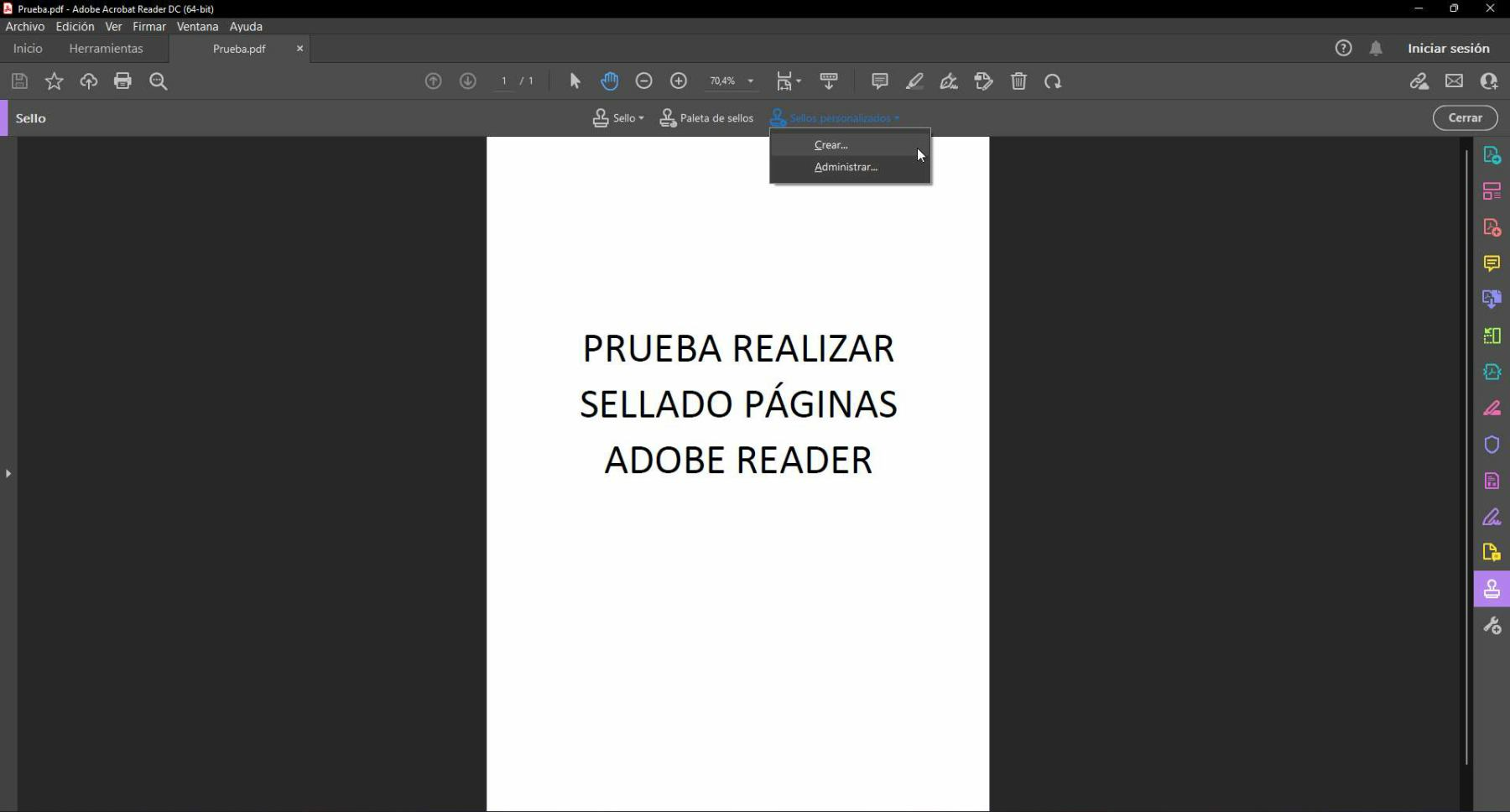Open the Archivo menu
Viewport: 1510px width, 812px height.
coord(25,27)
